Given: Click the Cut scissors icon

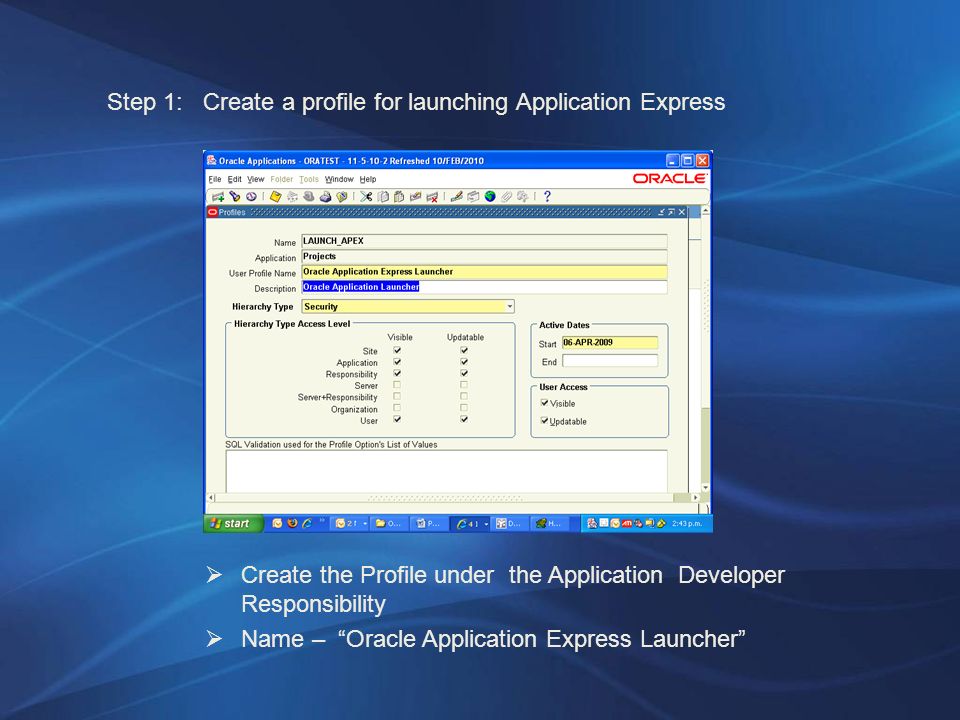Looking at the screenshot, I should click(366, 197).
